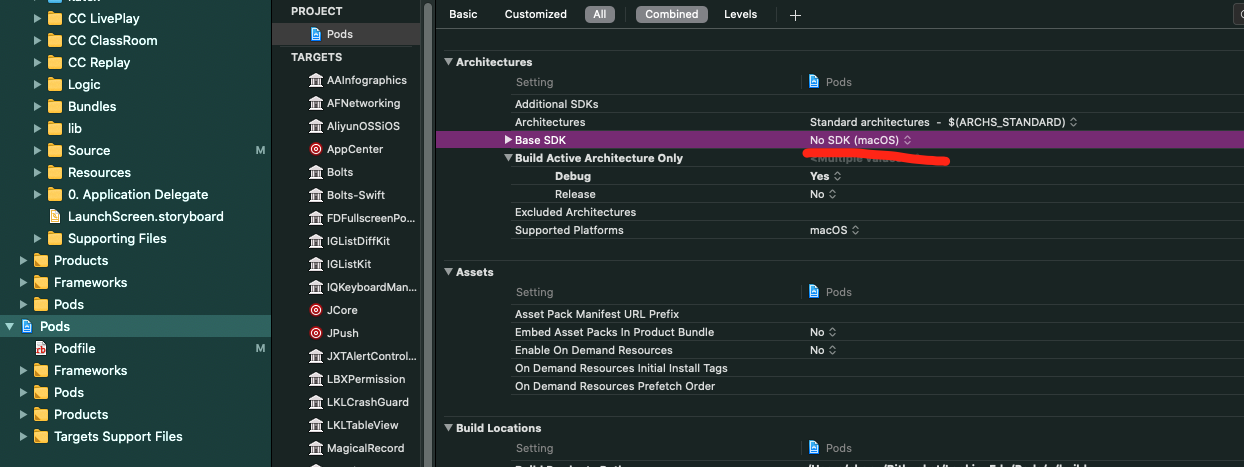Click the JCore target icon
This screenshot has height=467, width=1244.
316,310
